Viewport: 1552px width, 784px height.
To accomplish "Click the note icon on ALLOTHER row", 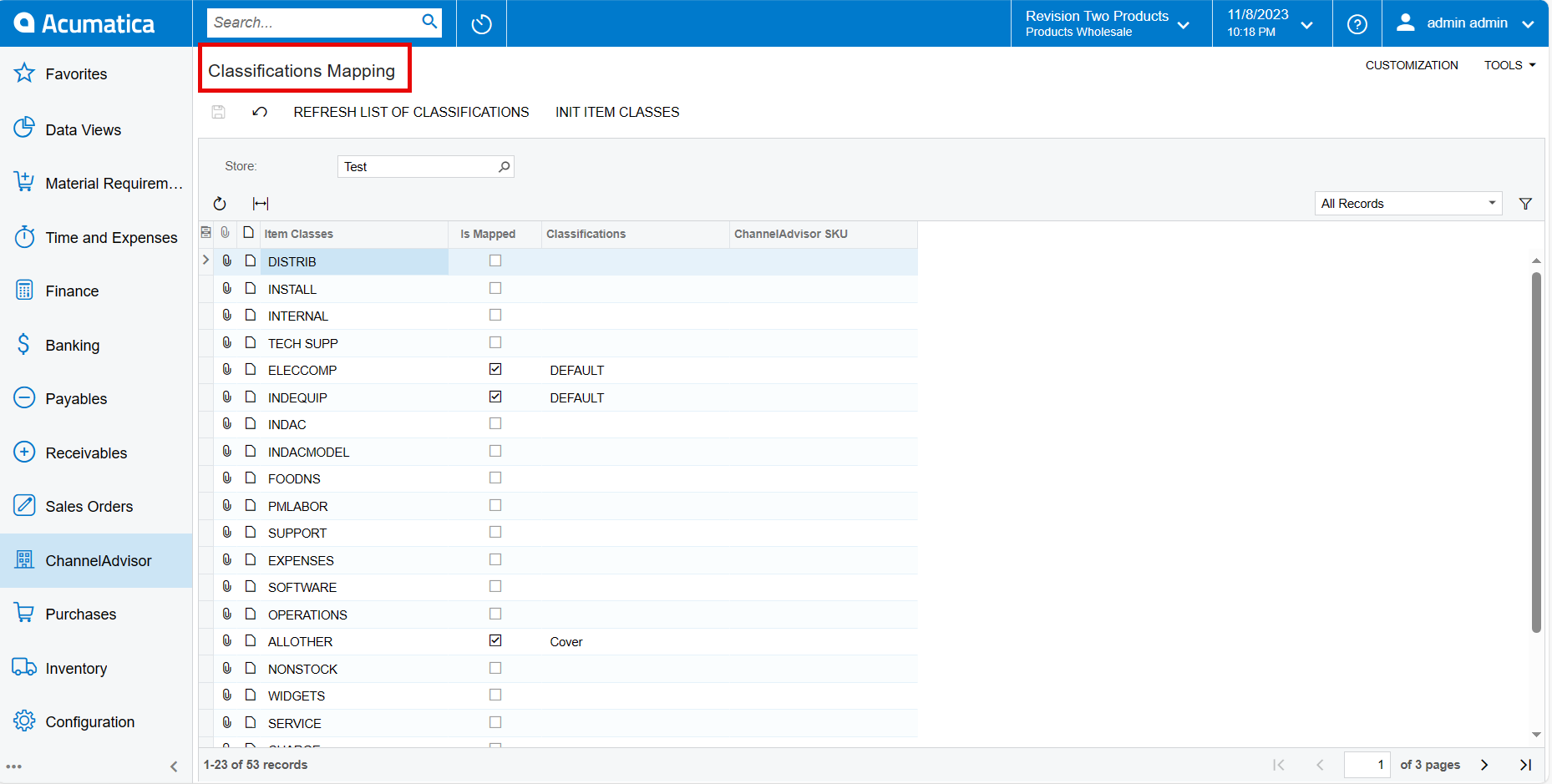I will click(x=250, y=640).
